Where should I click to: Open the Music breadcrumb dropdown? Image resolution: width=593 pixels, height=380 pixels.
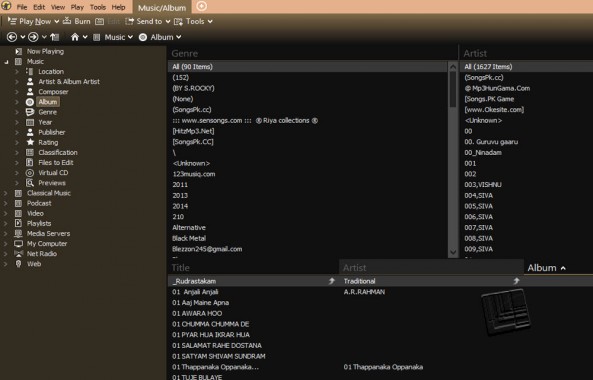click(x=130, y=37)
